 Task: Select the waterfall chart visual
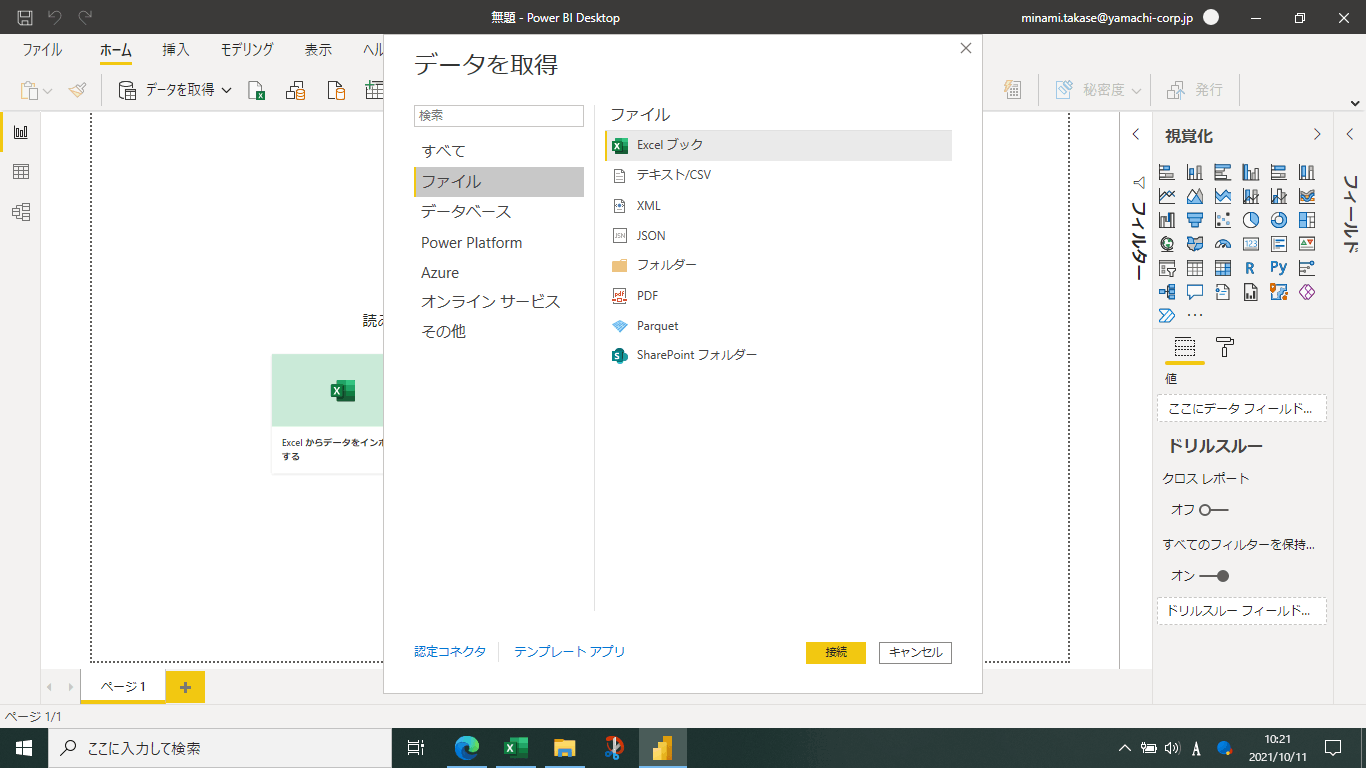point(1167,220)
